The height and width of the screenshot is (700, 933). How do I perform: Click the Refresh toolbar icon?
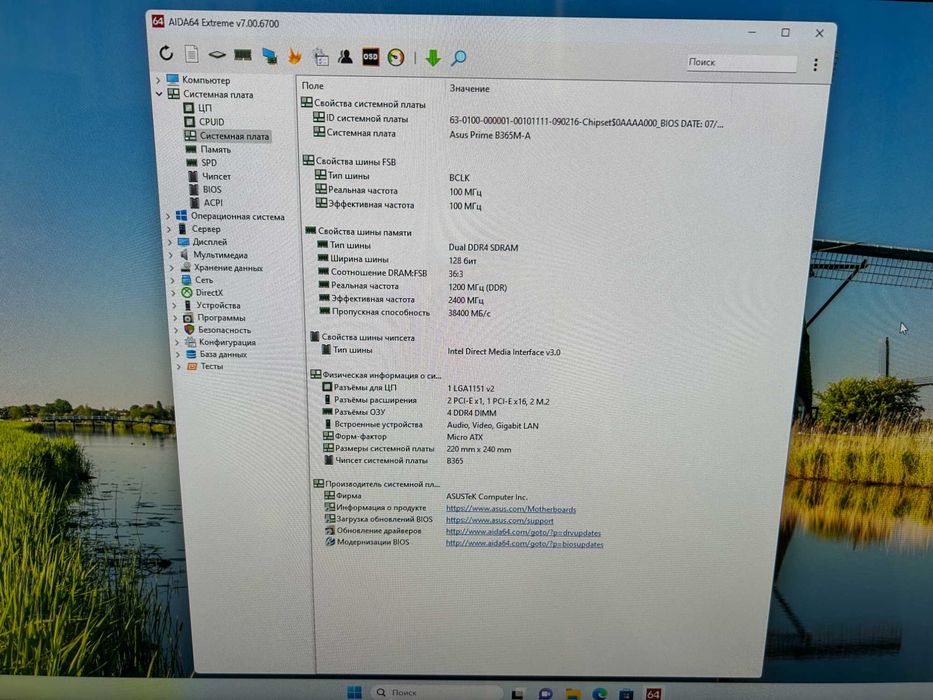(166, 54)
